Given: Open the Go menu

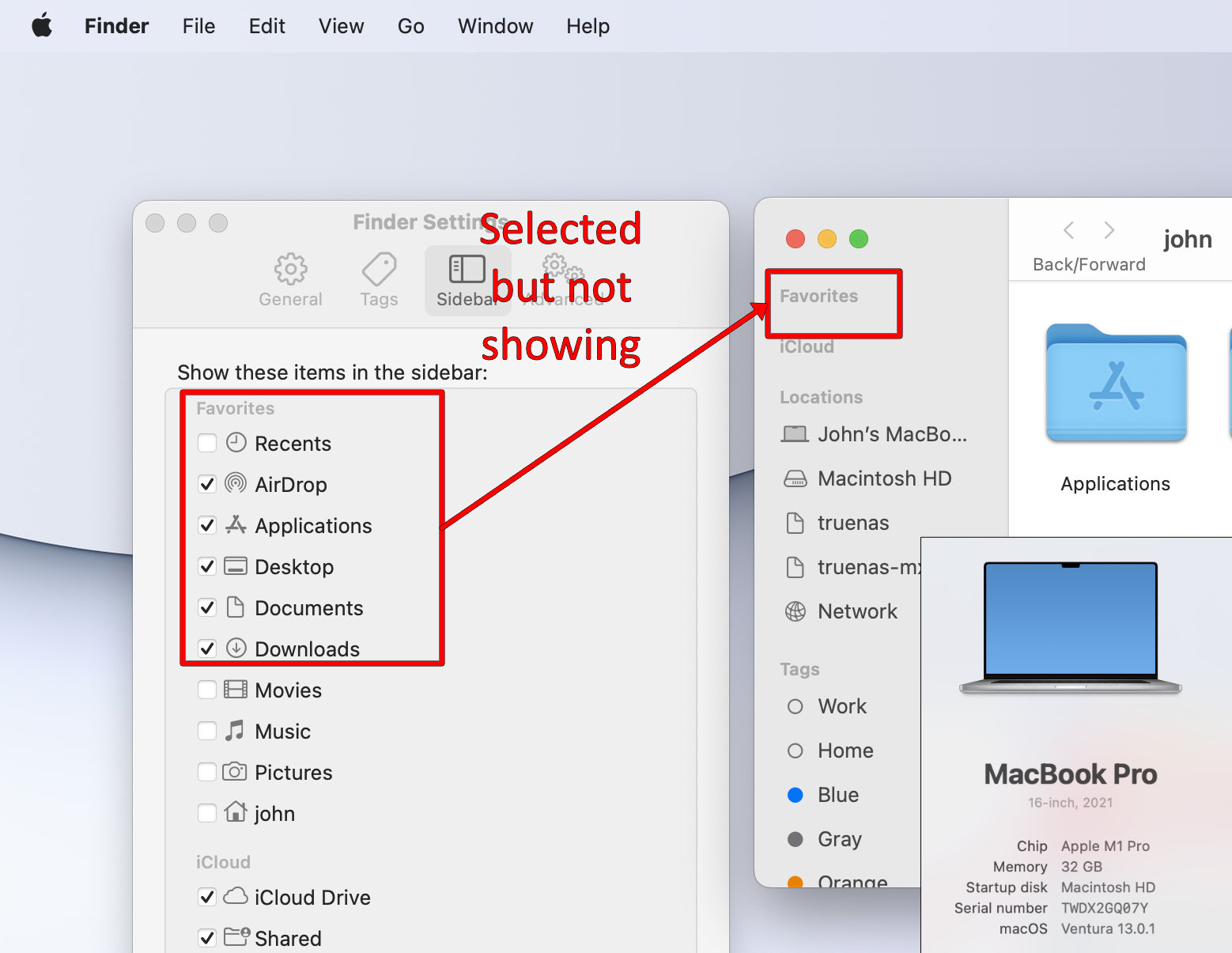Looking at the screenshot, I should 410,25.
